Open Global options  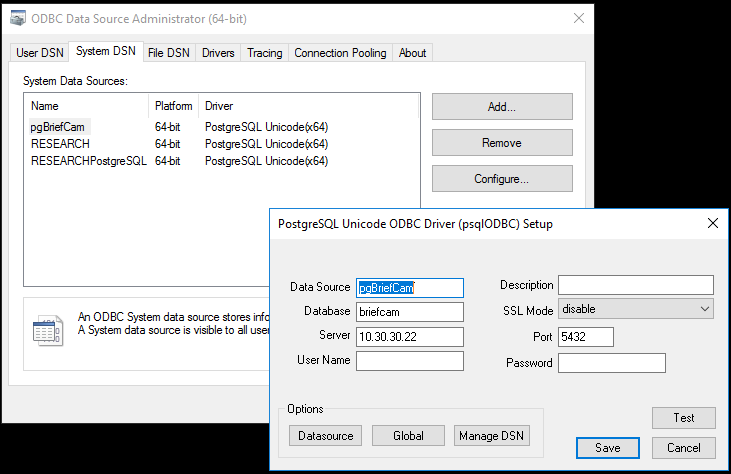point(408,436)
